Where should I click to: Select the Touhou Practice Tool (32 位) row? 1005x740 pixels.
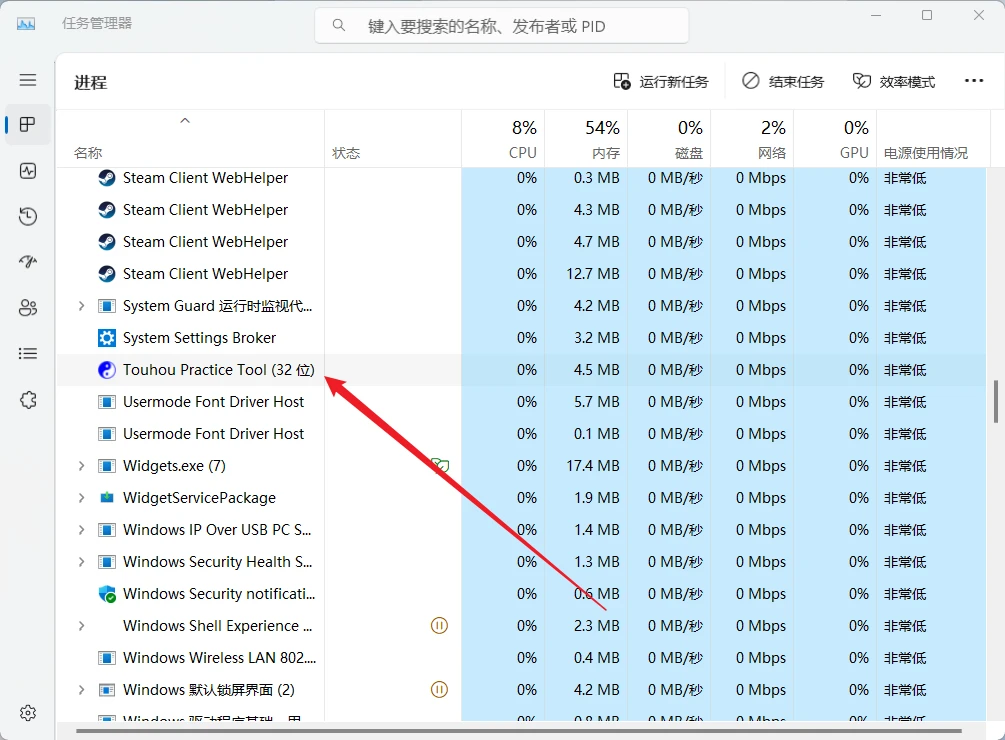[x=521, y=370]
